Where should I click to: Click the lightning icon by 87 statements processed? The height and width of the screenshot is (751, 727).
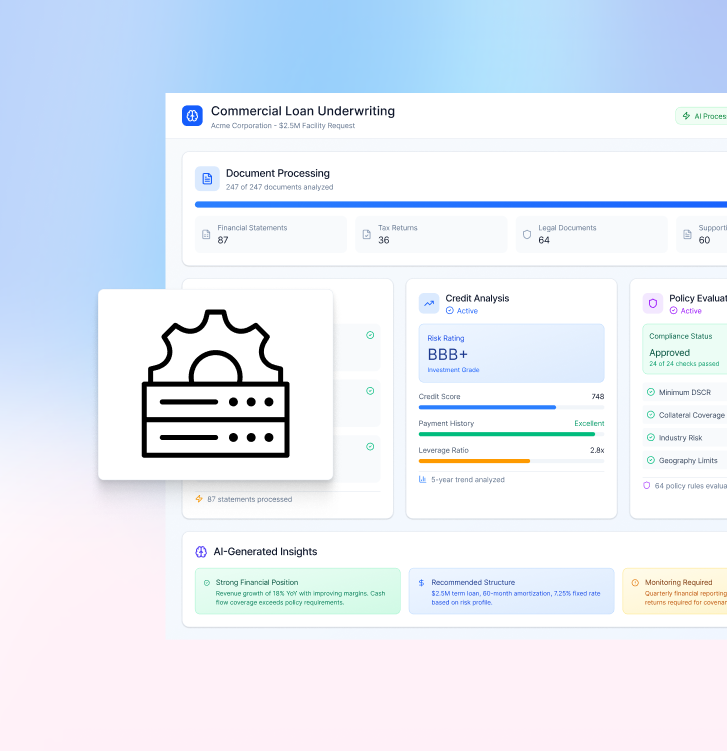199,499
